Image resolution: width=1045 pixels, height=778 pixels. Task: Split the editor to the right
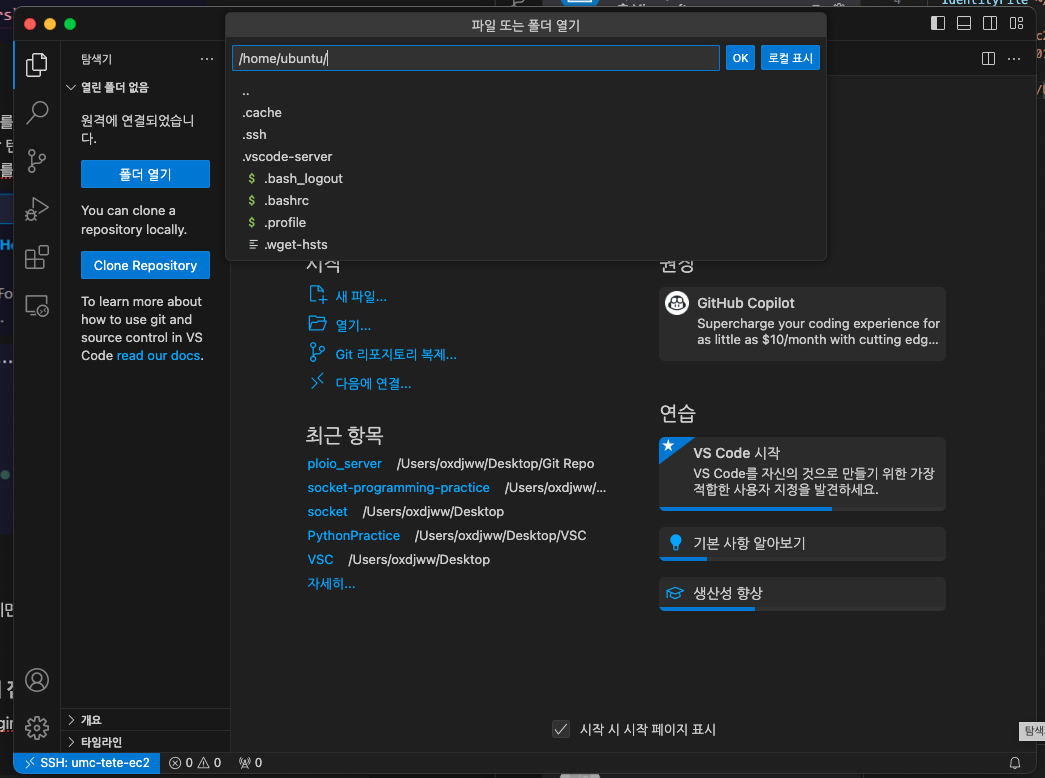click(x=988, y=59)
